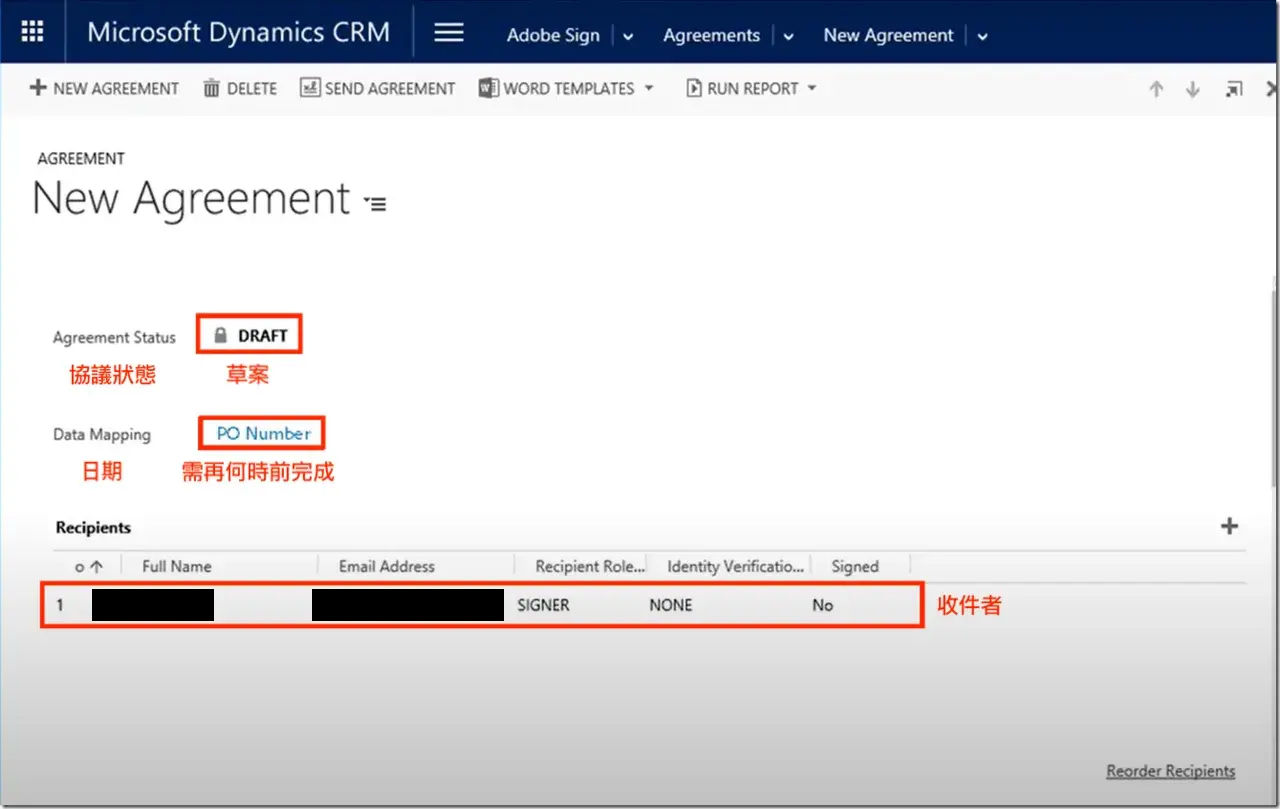The image size is (1280, 809).
Task: Click the Signed column header
Action: tap(855, 566)
